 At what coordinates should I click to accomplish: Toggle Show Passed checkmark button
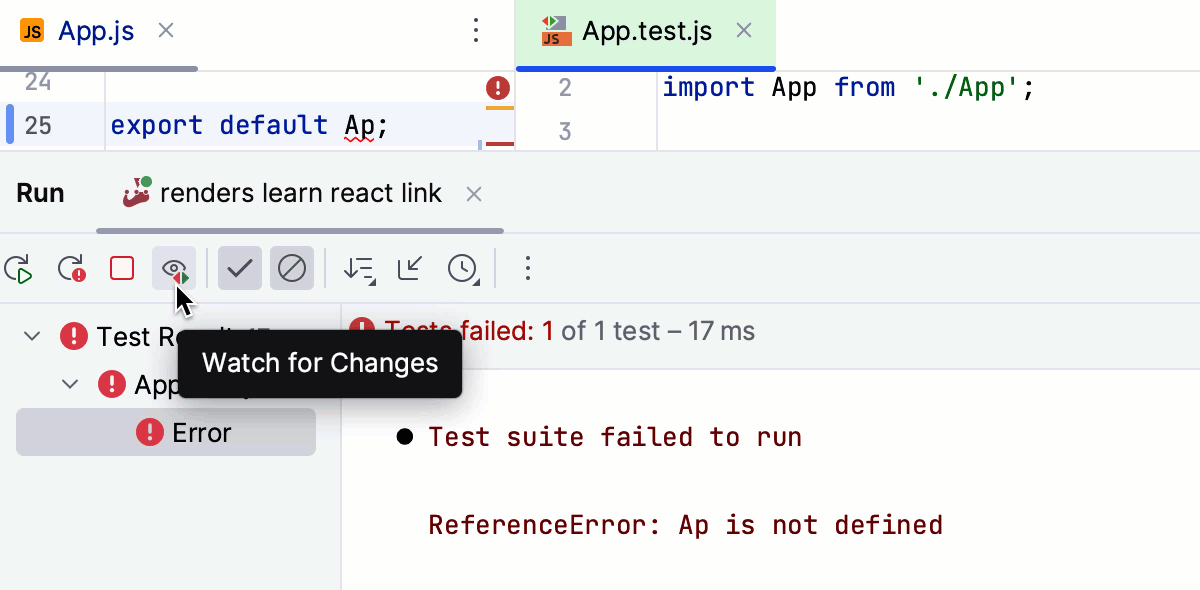240,269
